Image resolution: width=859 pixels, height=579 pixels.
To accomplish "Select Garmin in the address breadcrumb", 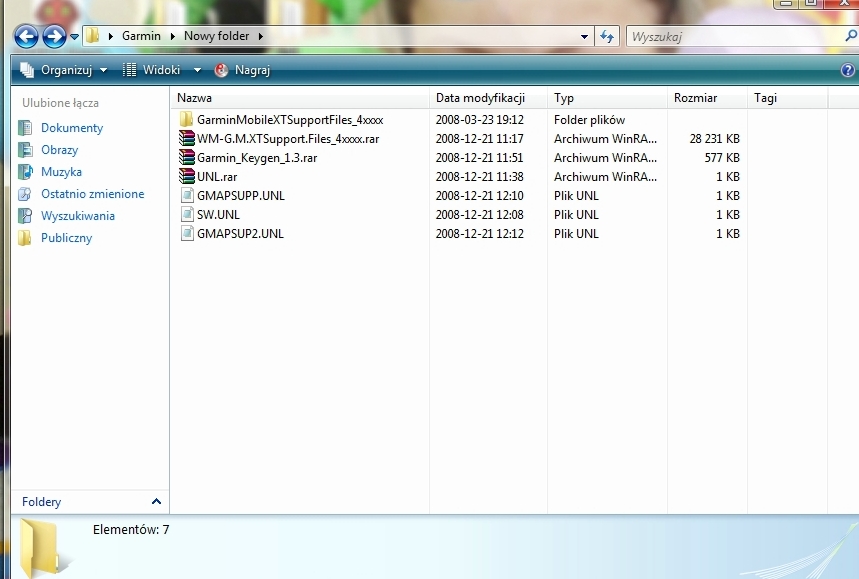I will tap(141, 36).
